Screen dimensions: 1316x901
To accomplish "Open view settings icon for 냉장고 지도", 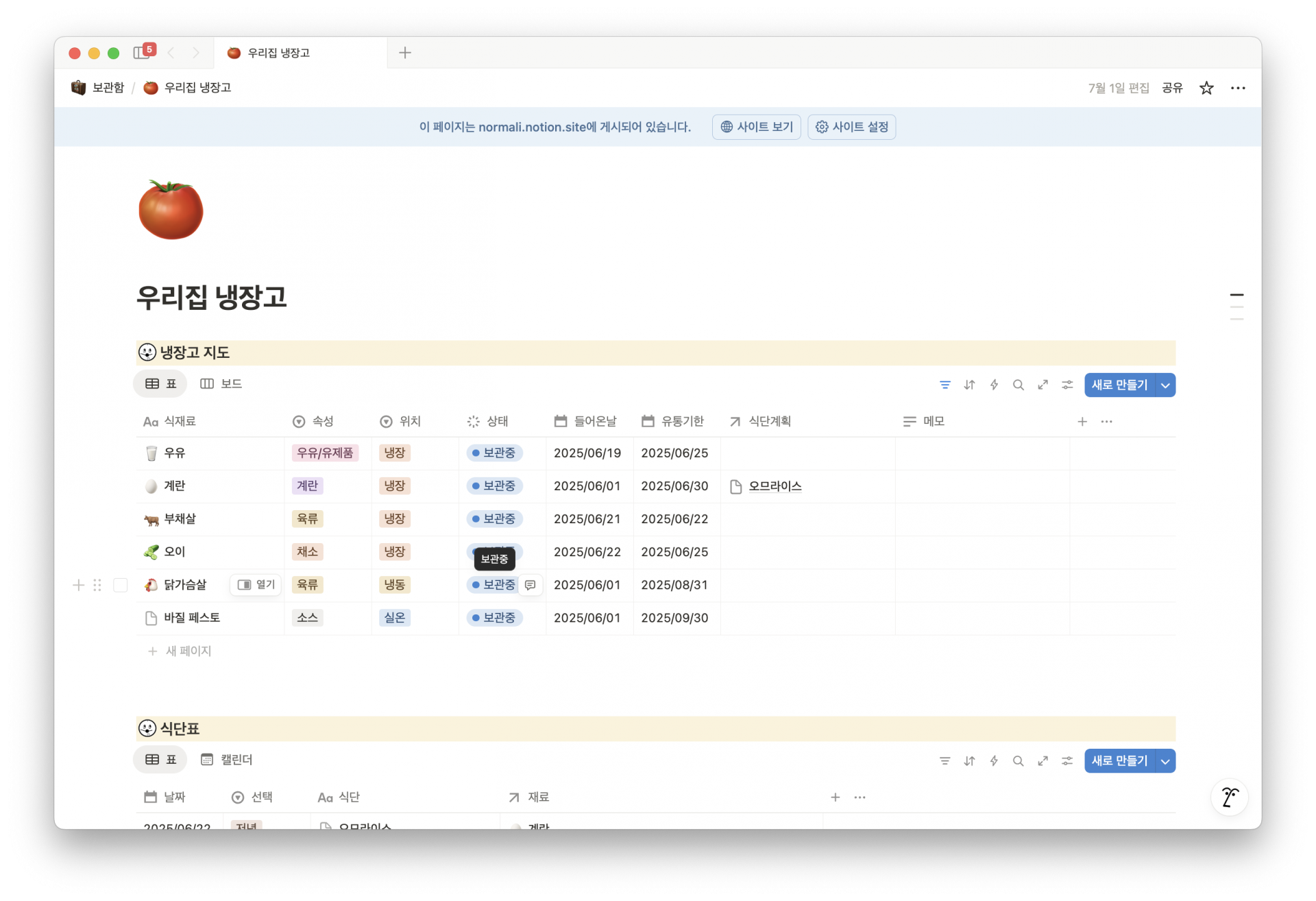I will (1067, 385).
